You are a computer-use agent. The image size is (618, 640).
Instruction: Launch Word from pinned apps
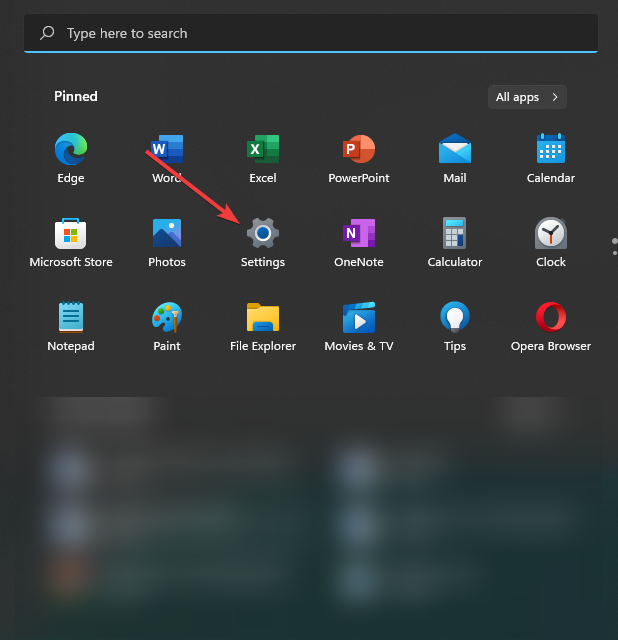pos(167,149)
